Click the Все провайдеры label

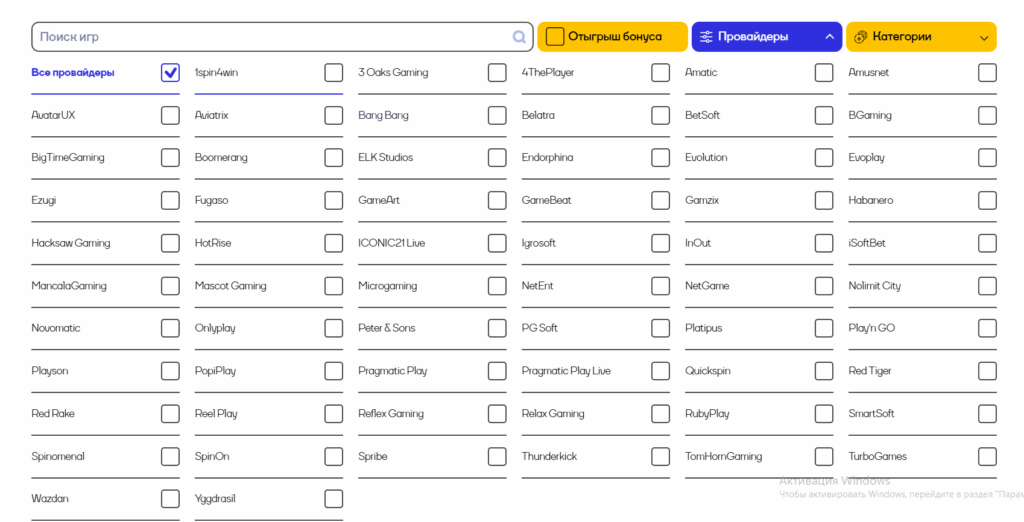click(73, 73)
